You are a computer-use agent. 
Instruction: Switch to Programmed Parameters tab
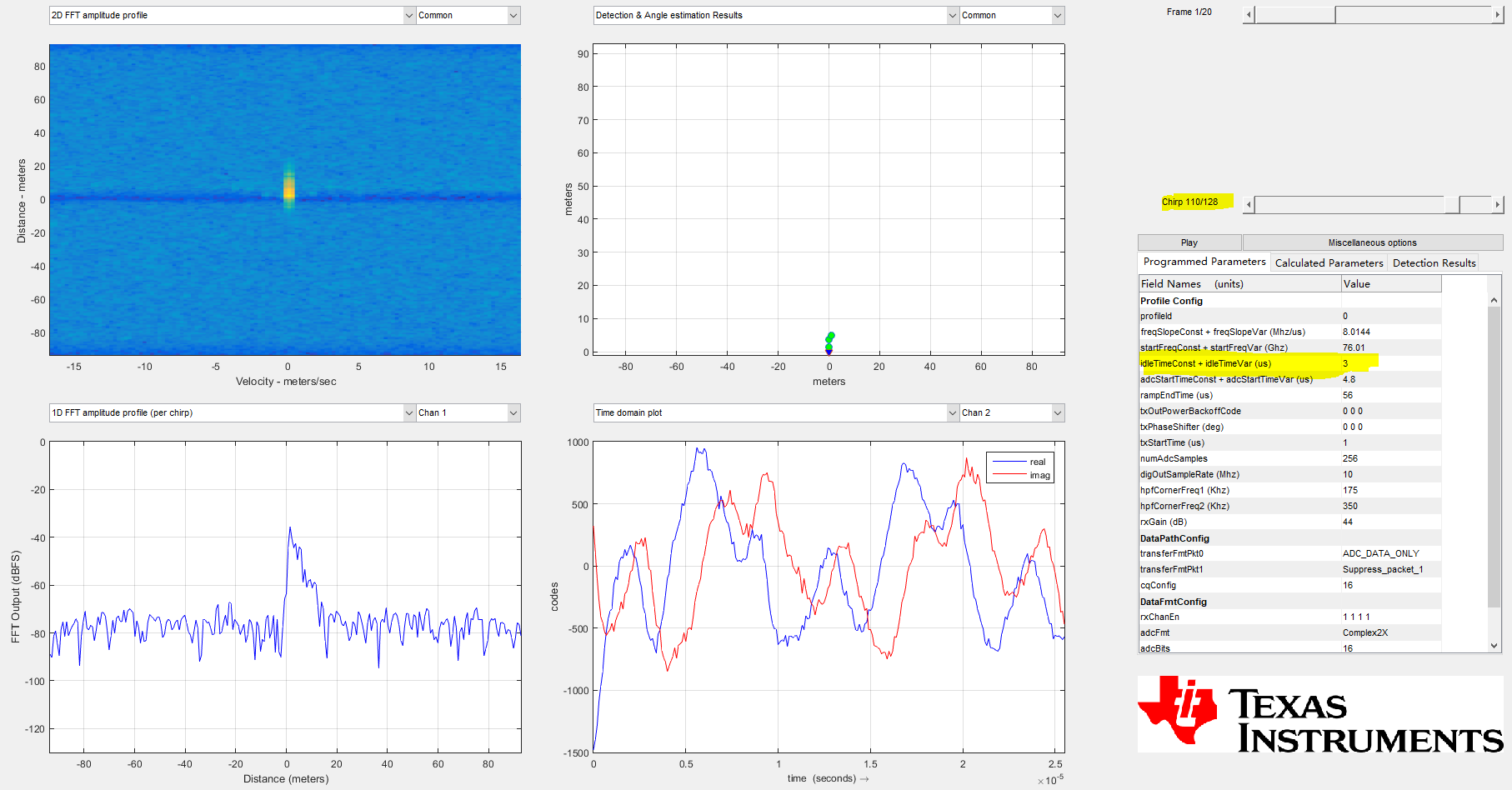pyautogui.click(x=1204, y=262)
